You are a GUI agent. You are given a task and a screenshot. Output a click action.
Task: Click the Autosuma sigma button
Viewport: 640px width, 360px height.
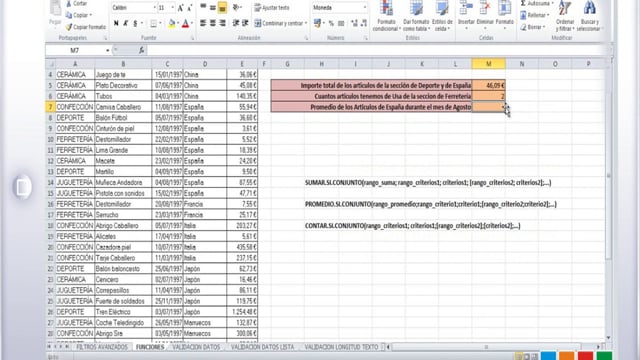pyautogui.click(x=536, y=3)
